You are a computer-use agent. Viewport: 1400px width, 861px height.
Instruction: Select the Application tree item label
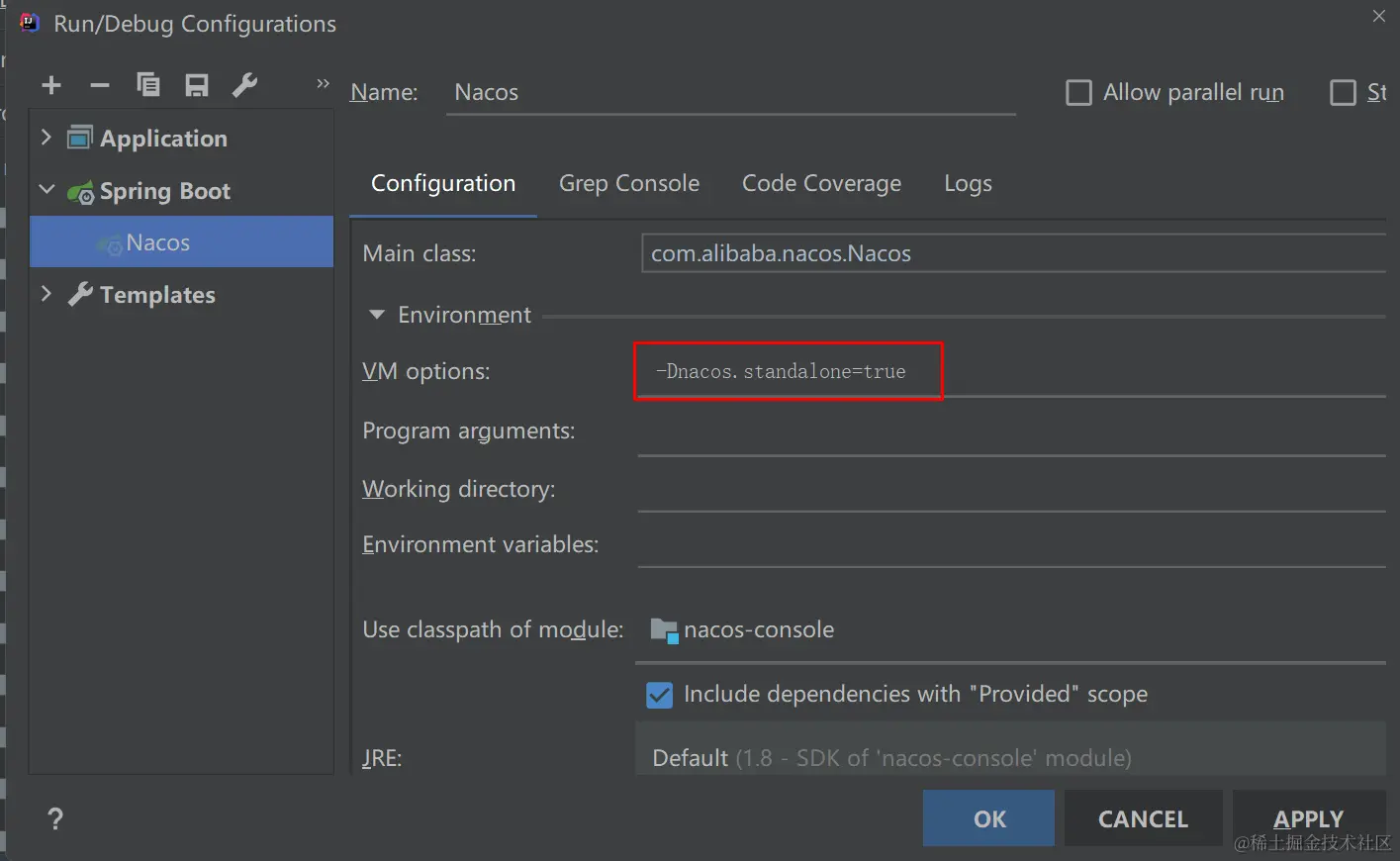tap(163, 139)
